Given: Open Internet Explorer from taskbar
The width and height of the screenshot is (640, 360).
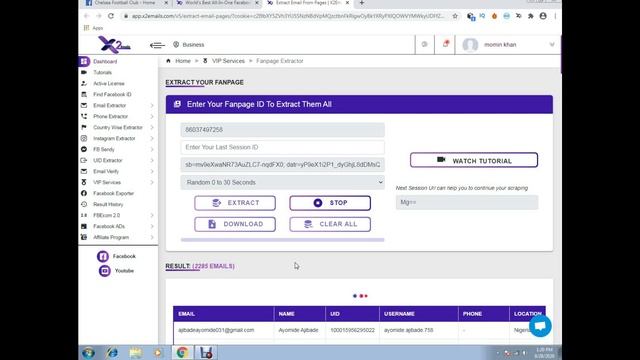Looking at the screenshot, I should coord(112,353).
